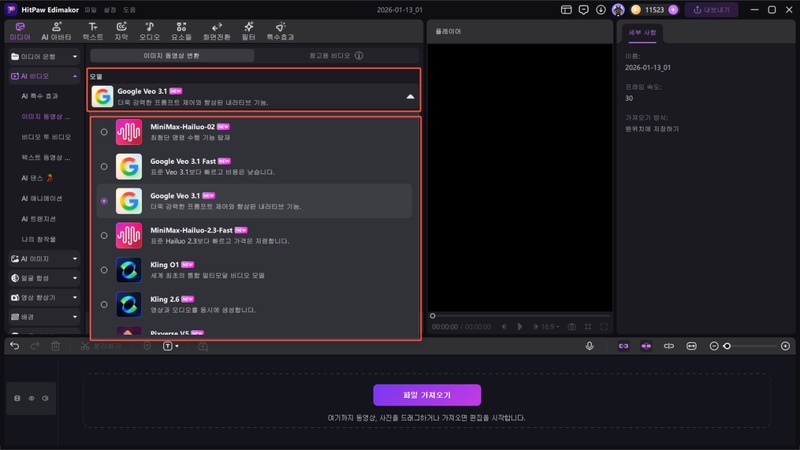This screenshot has width=800, height=450.
Task: Click the player previous-frame button
Action: coord(504,327)
